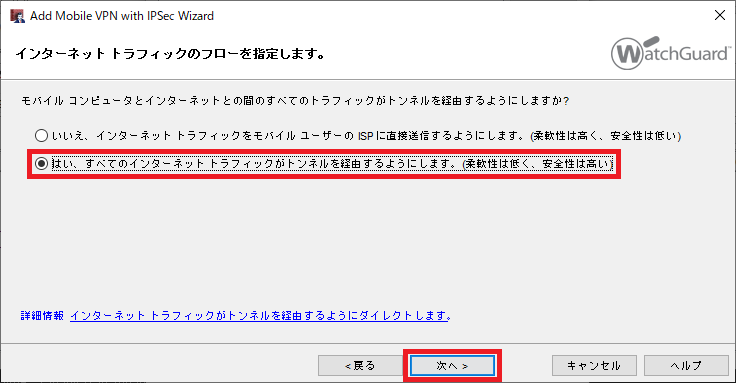Image resolution: width=736 pixels, height=383 pixels.
Task: Click the wizard title bar app icon
Action: [17, 15]
